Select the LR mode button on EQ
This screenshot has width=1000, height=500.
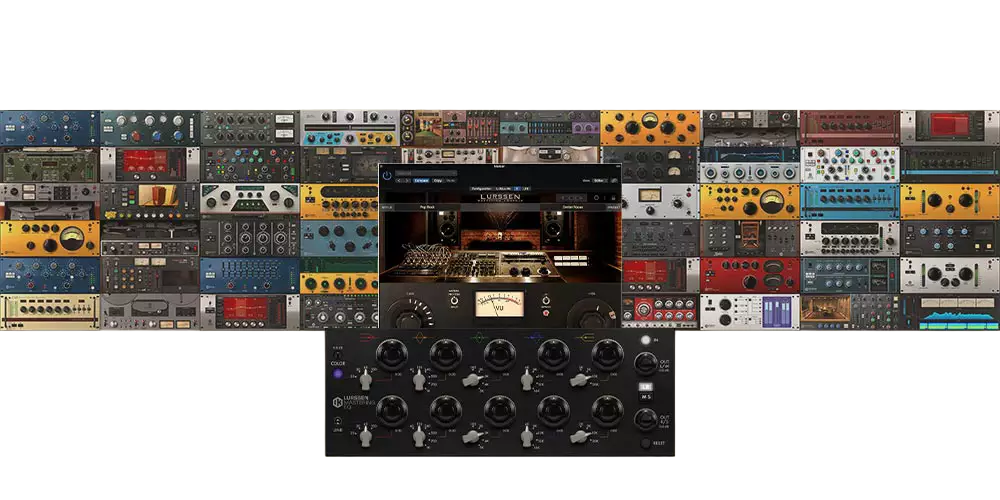(645, 386)
